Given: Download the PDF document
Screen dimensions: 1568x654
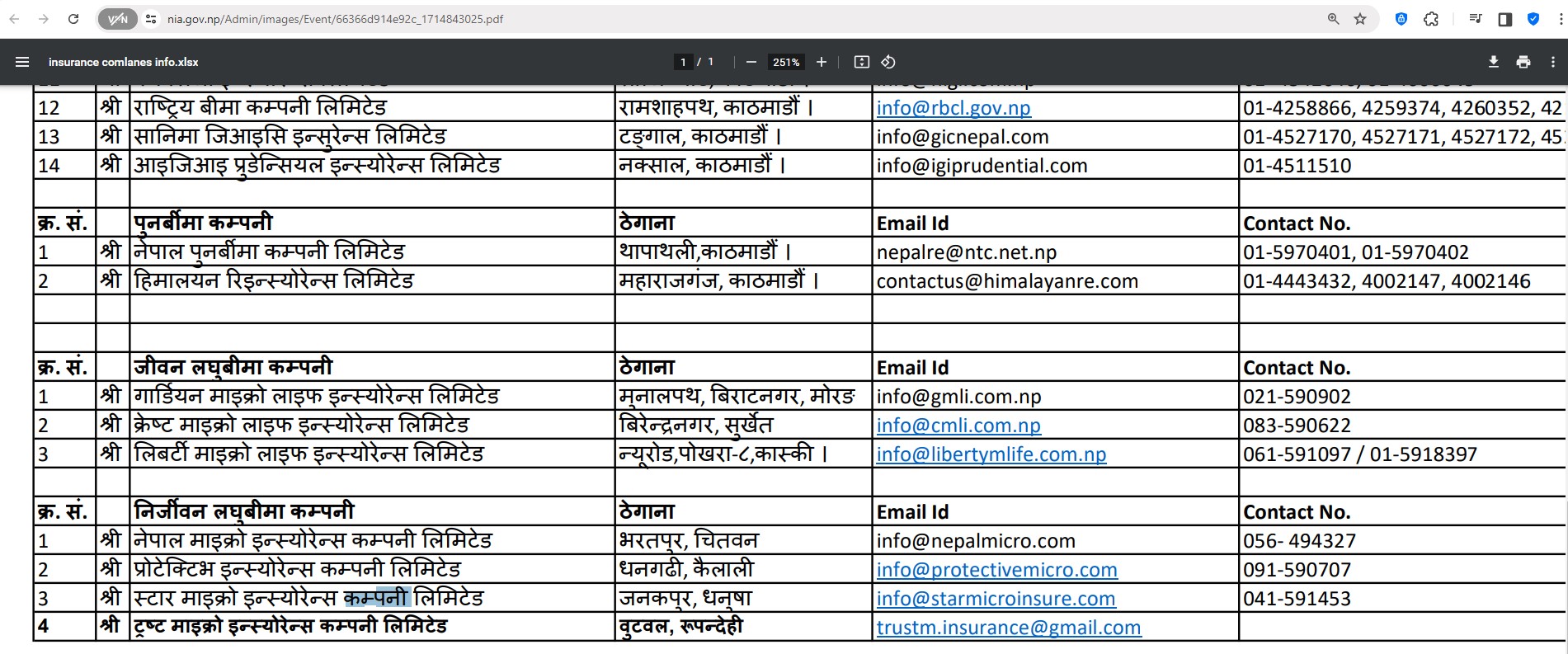Looking at the screenshot, I should (x=1493, y=62).
